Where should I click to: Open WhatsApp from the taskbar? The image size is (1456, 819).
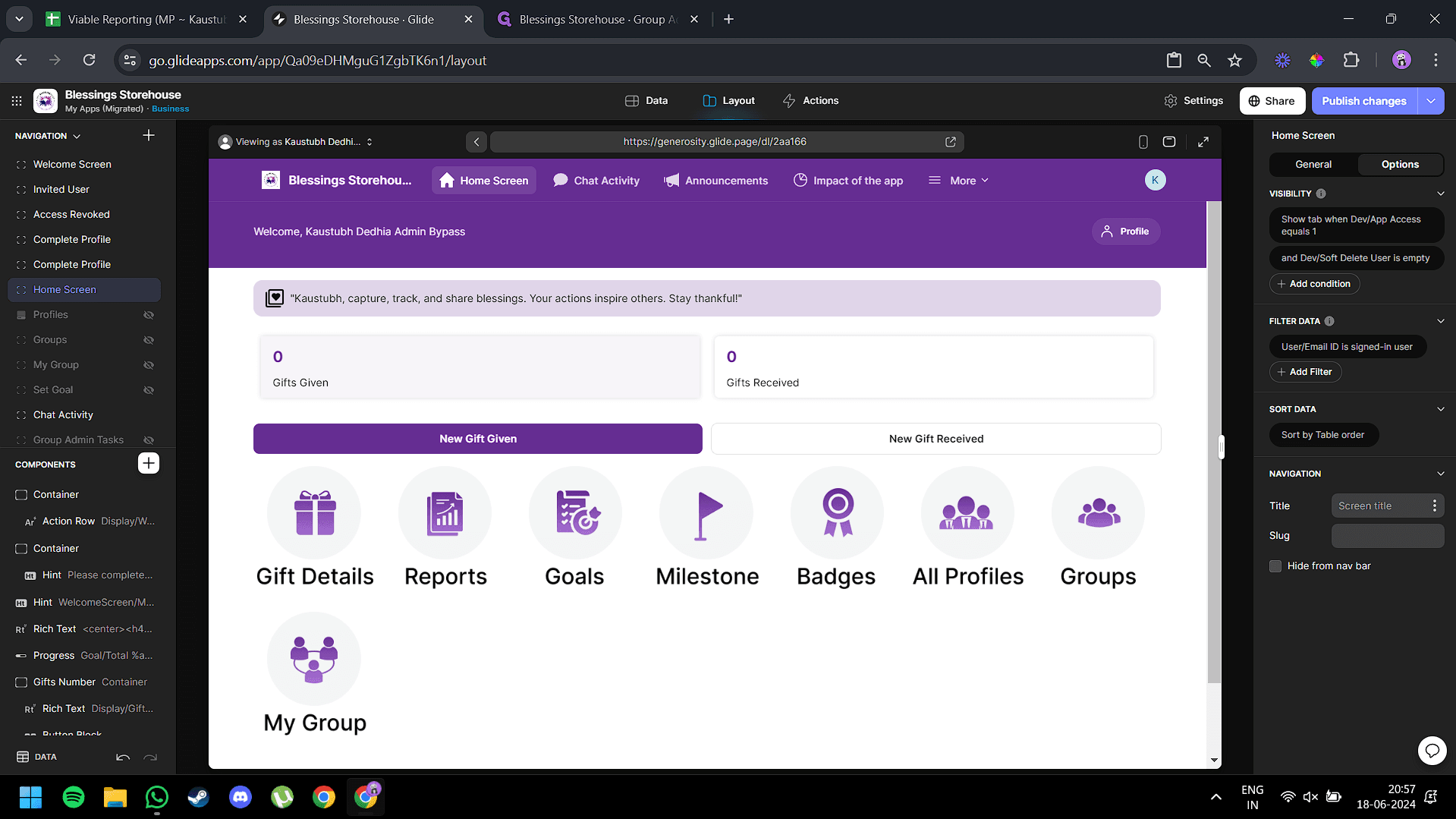157,798
